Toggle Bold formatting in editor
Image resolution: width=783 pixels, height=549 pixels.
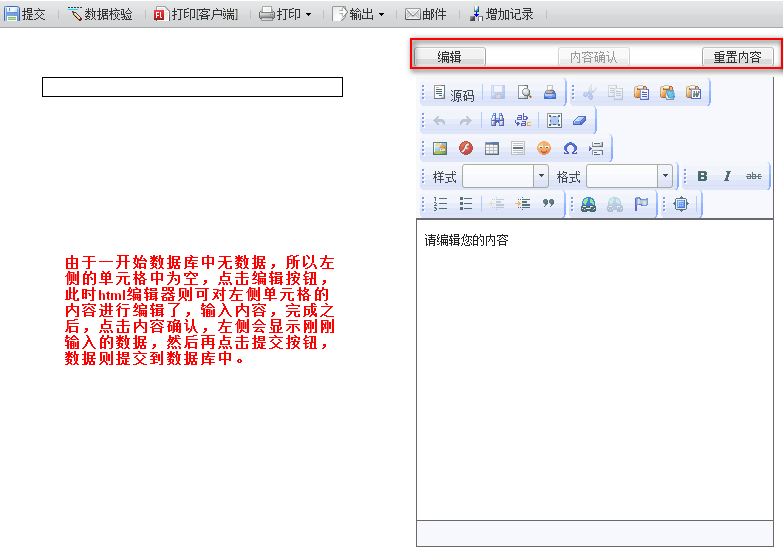(702, 176)
